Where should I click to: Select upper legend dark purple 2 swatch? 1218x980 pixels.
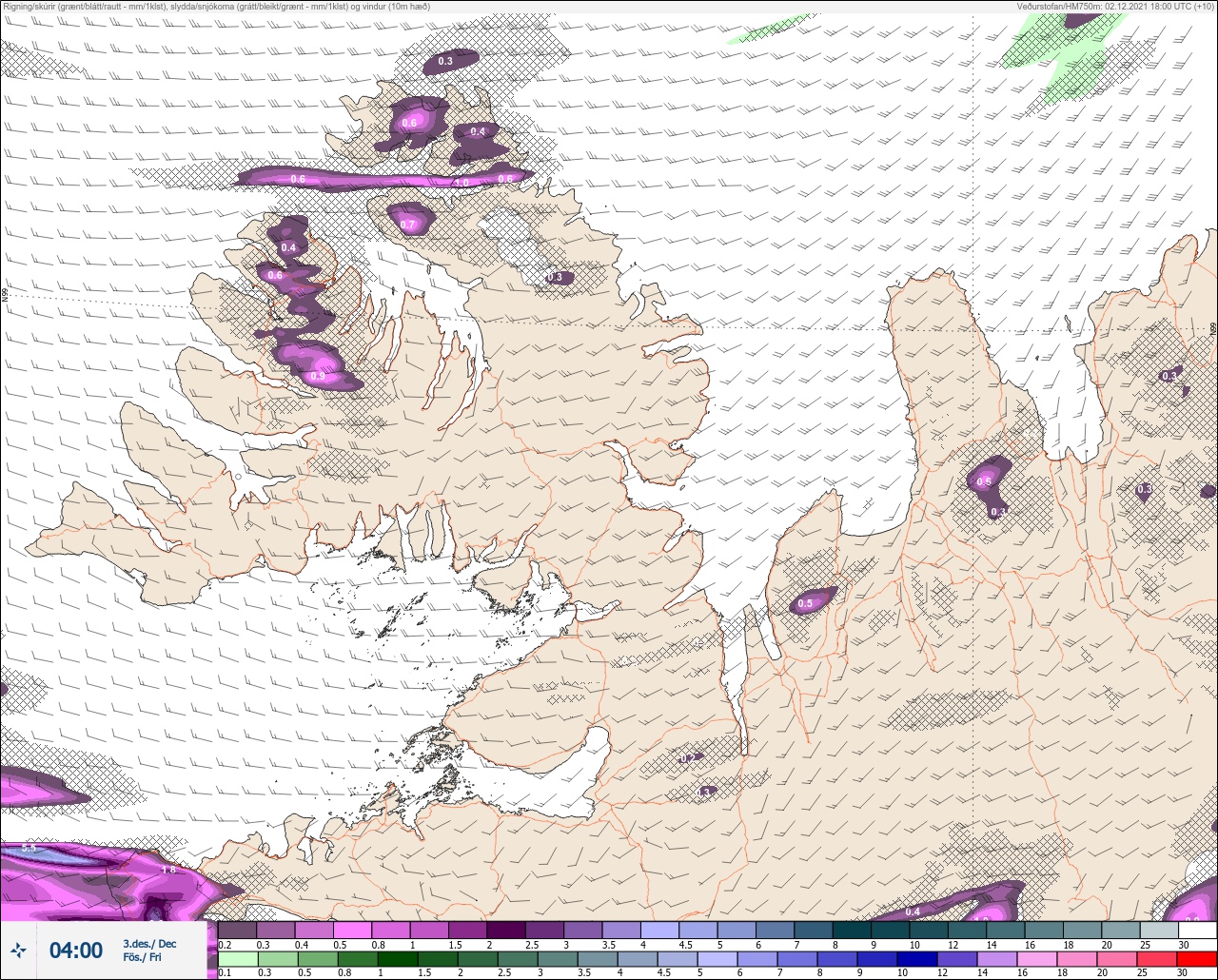coord(506,930)
